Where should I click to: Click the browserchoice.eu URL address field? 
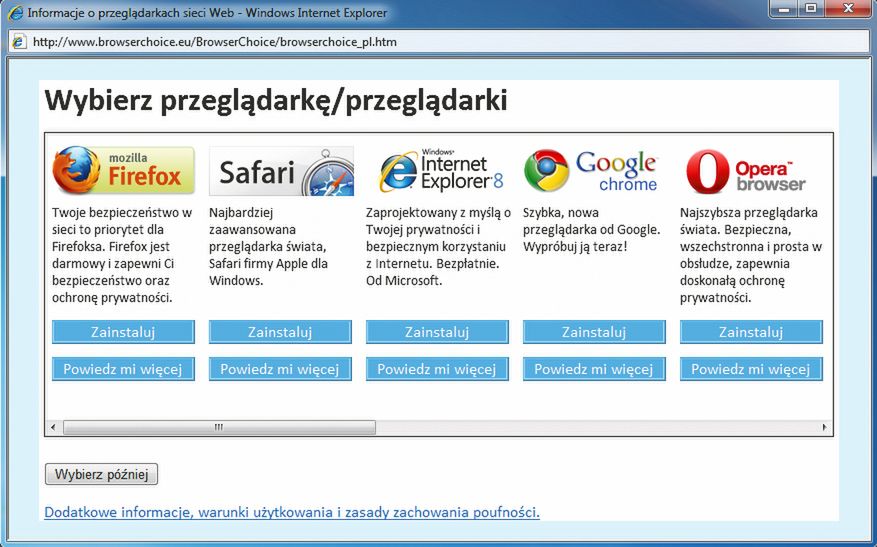pyautogui.click(x=438, y=42)
